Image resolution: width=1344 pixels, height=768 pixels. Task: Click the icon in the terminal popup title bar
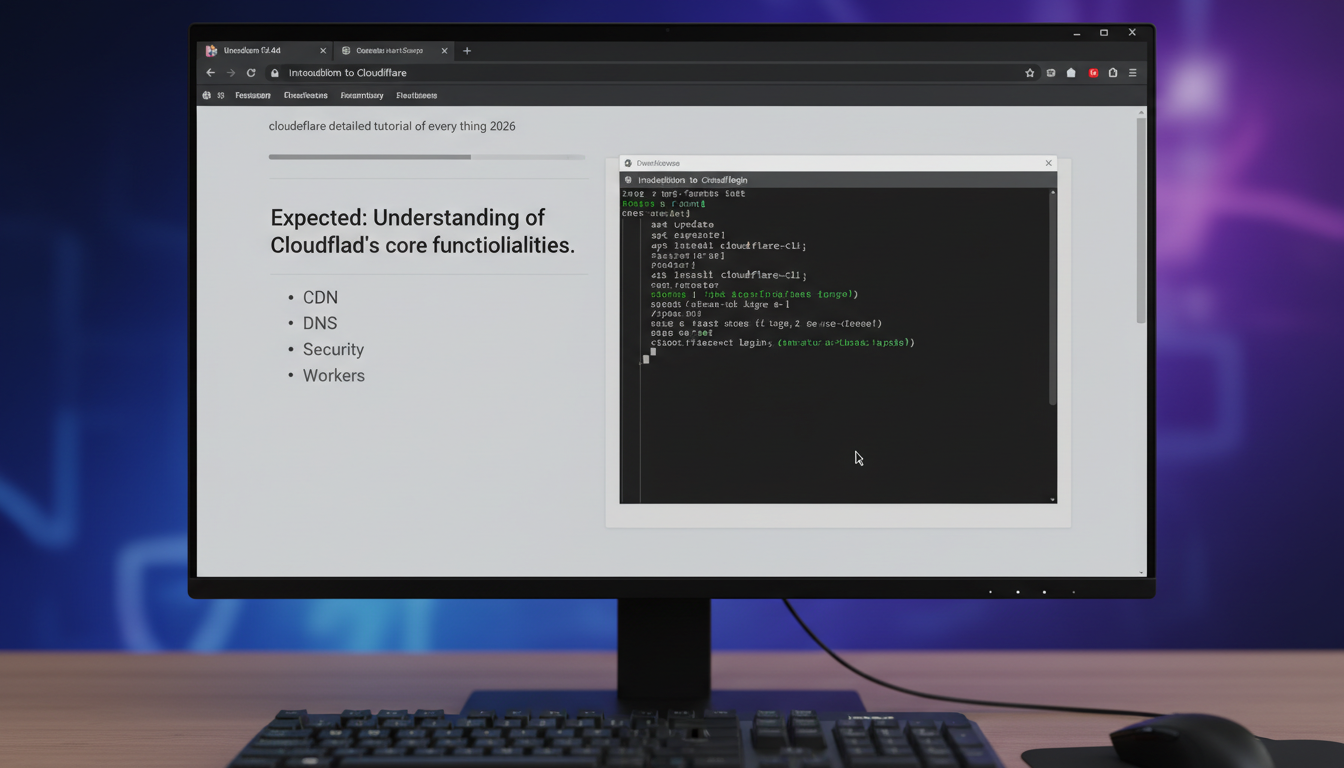(x=628, y=163)
